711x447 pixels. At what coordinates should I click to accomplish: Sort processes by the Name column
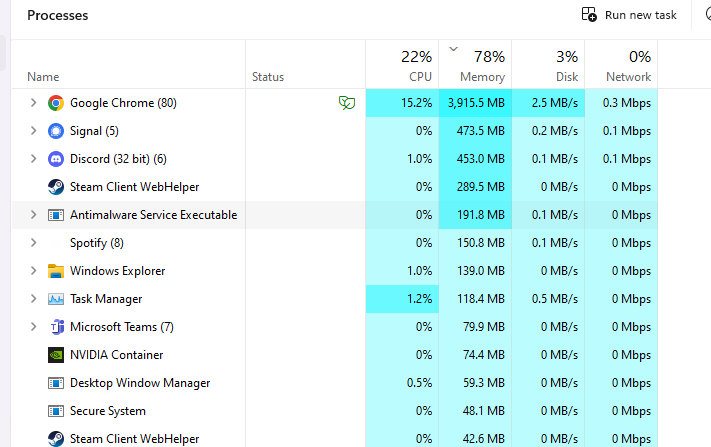tap(128, 64)
